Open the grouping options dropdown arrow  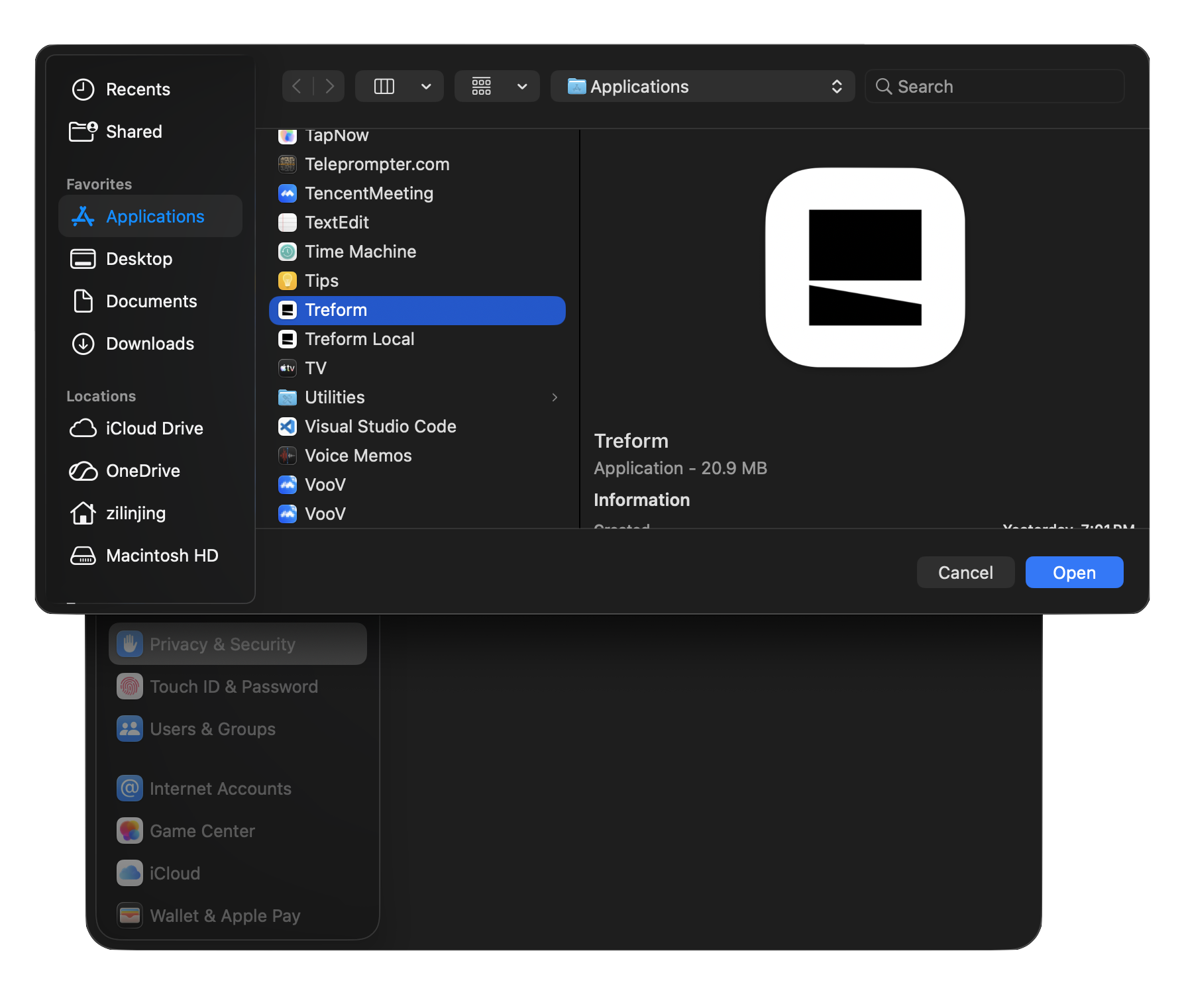(x=523, y=87)
